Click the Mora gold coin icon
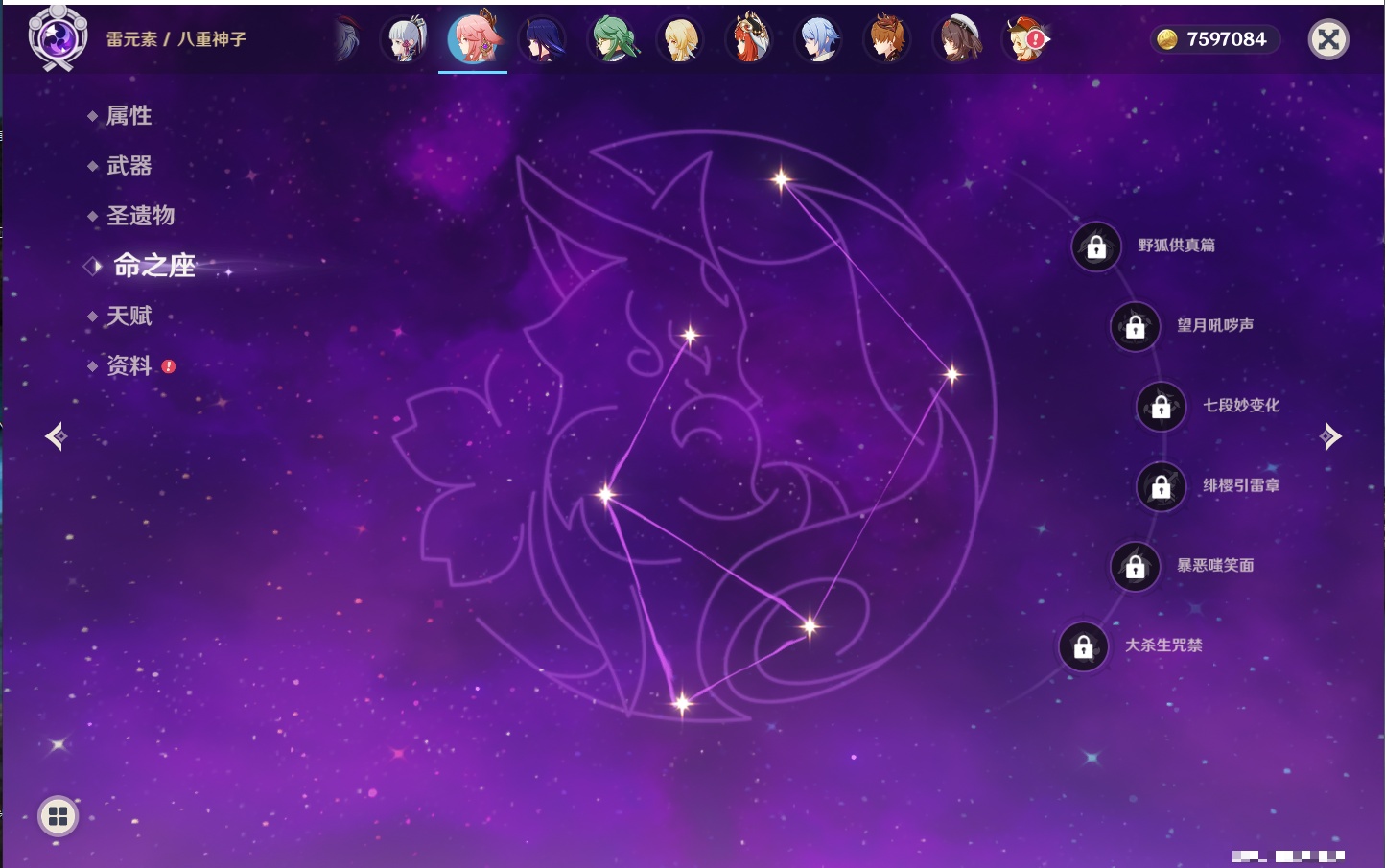The image size is (1385, 868). [1166, 39]
